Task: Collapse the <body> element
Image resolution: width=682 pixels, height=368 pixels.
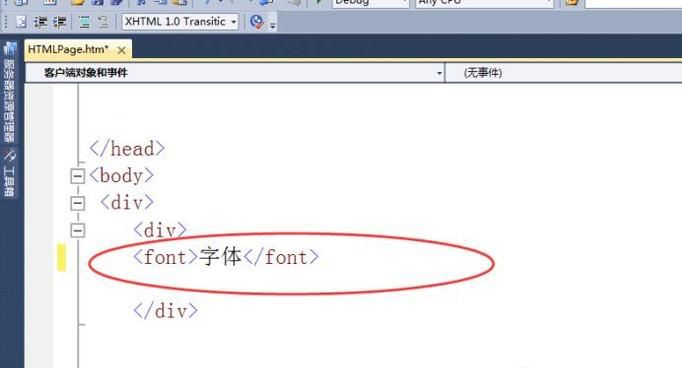Action: [x=77, y=176]
